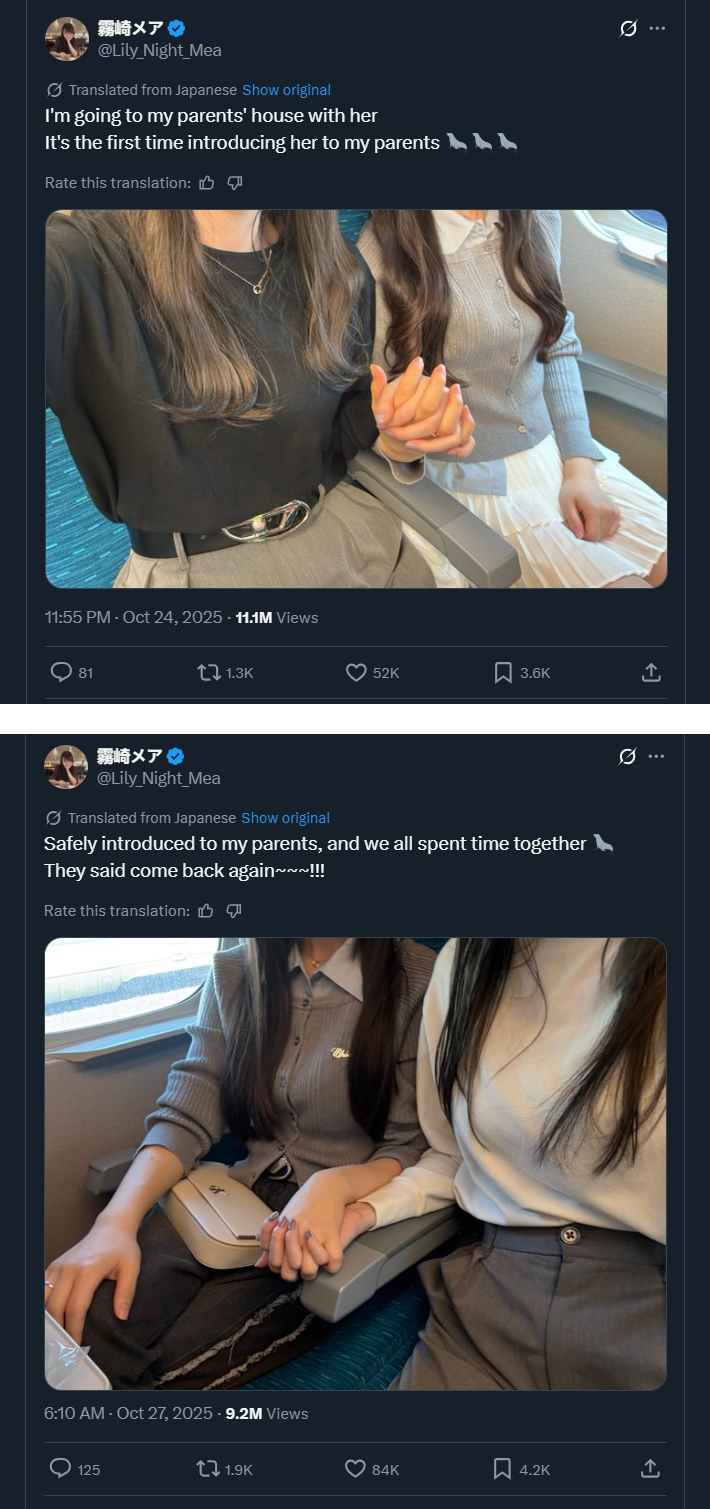Show original text of second post
Screen dimensions: 710x1509
click(x=285, y=818)
